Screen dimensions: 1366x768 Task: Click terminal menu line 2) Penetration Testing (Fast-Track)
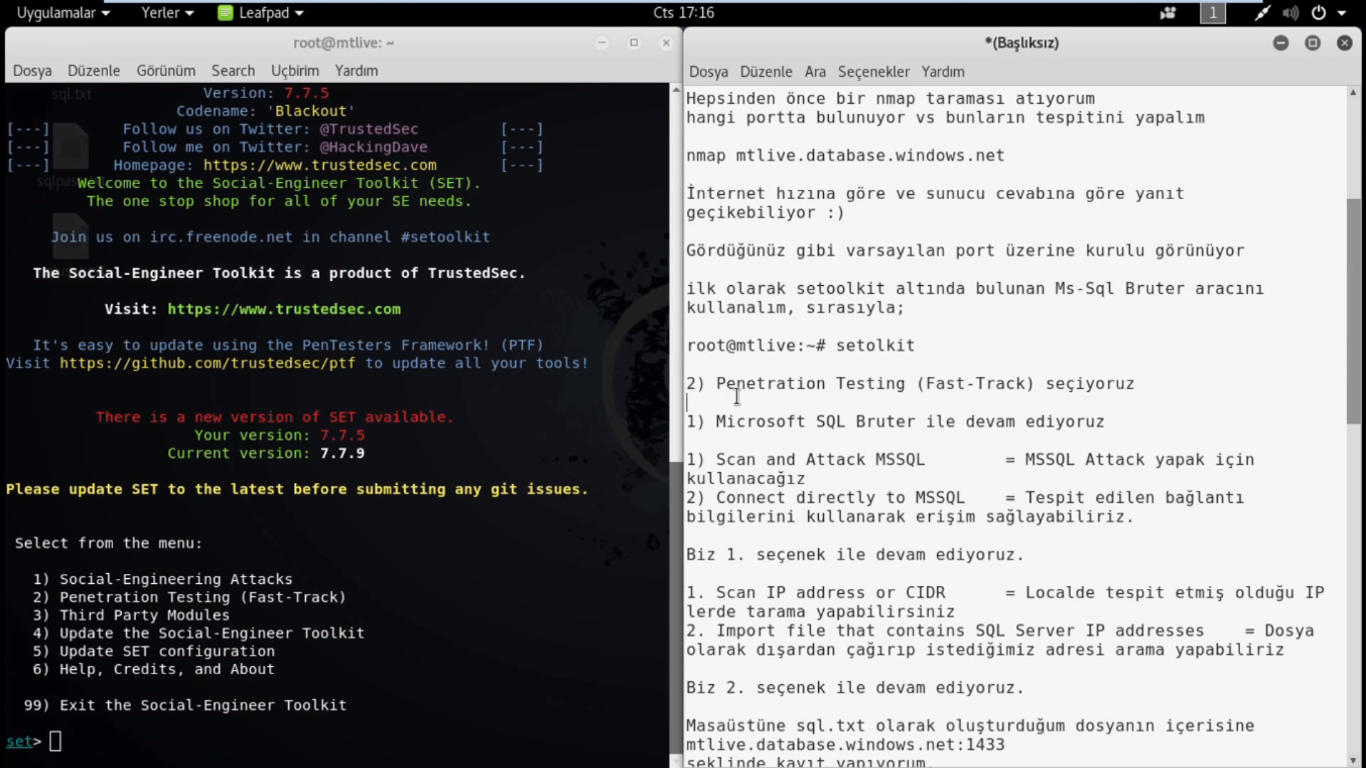189,597
